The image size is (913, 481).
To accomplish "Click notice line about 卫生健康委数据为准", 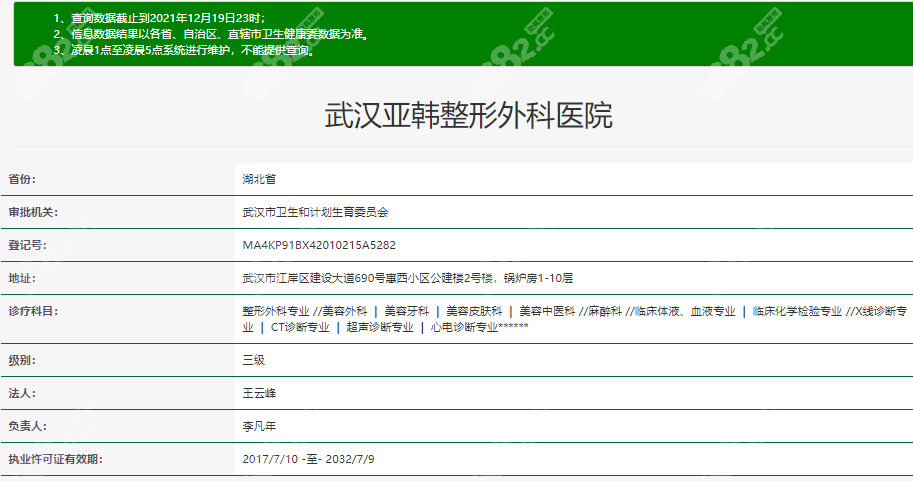I will (x=212, y=34).
